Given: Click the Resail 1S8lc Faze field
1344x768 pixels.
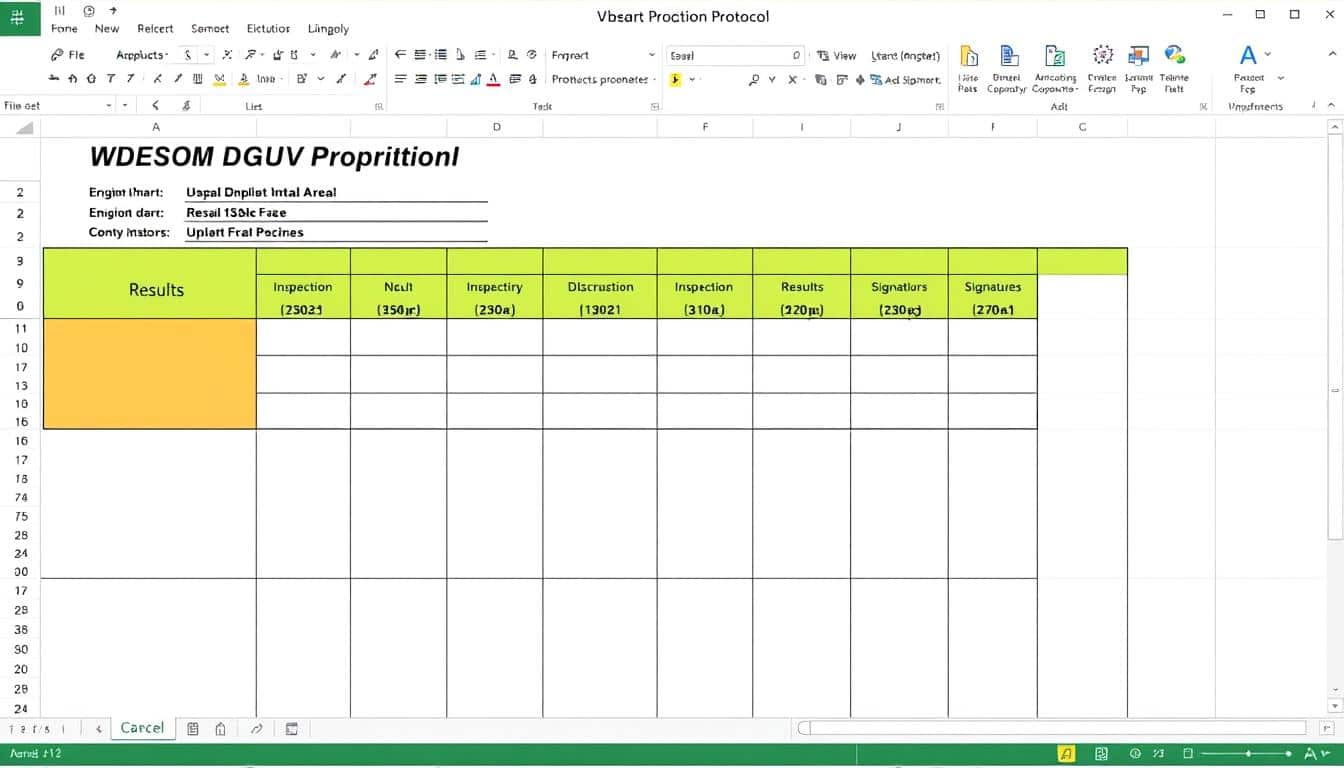Looking at the screenshot, I should pyautogui.click(x=336, y=212).
